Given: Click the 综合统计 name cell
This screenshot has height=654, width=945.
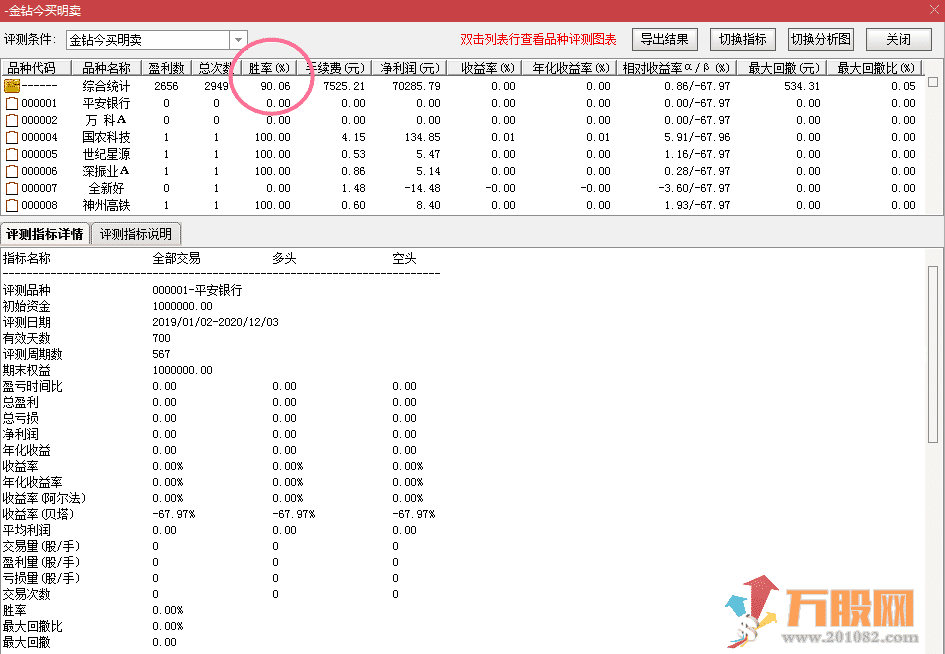Looking at the screenshot, I should (106, 86).
